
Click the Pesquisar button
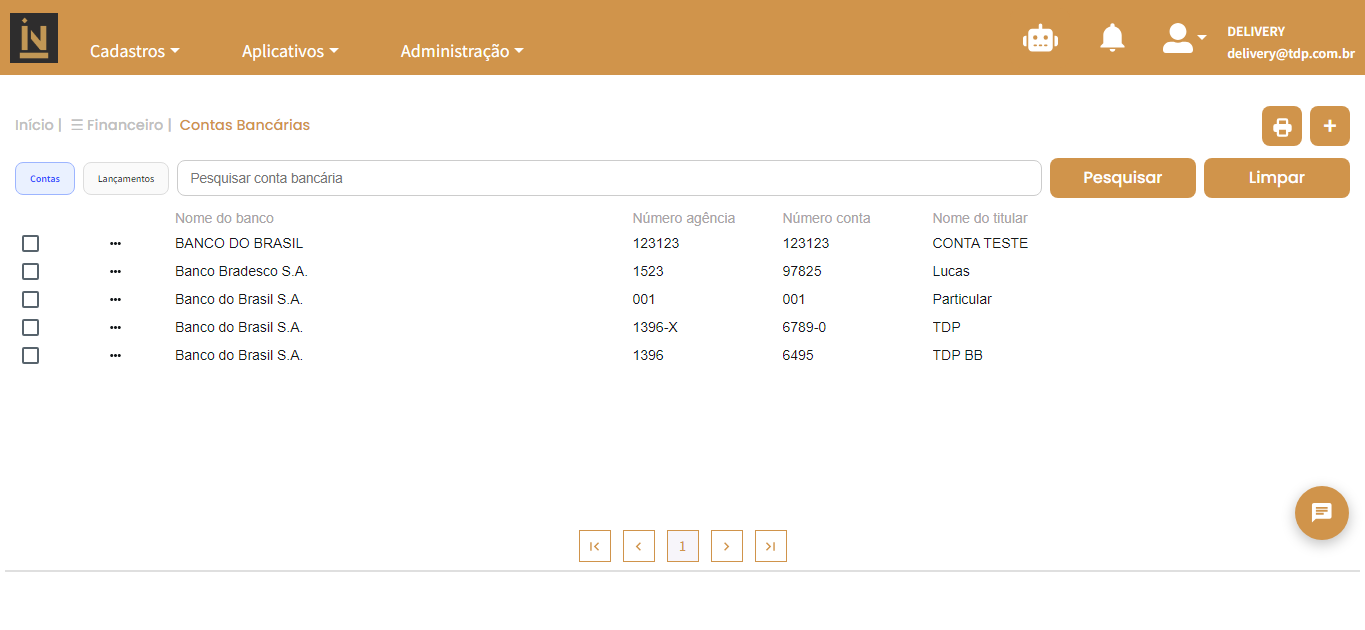pos(1123,178)
